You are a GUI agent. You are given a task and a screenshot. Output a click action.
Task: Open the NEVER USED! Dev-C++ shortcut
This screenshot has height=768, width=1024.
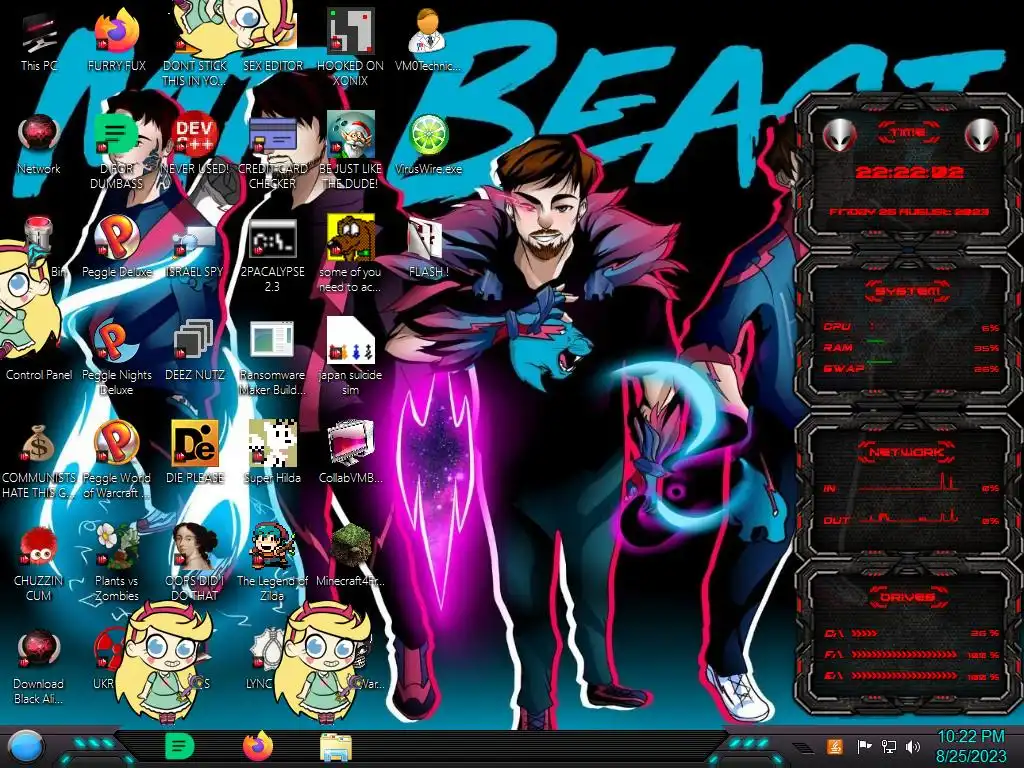pos(195,135)
